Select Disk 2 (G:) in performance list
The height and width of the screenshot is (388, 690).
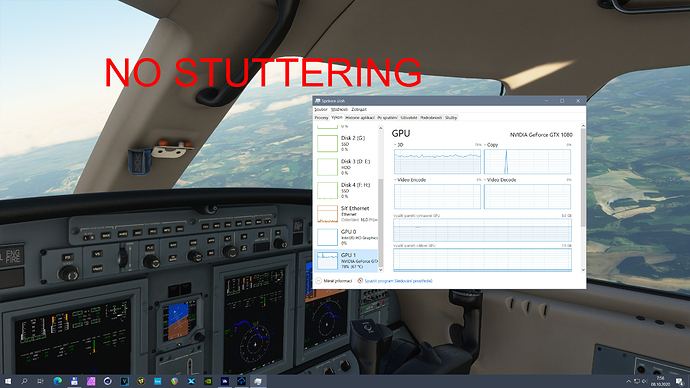click(x=347, y=143)
